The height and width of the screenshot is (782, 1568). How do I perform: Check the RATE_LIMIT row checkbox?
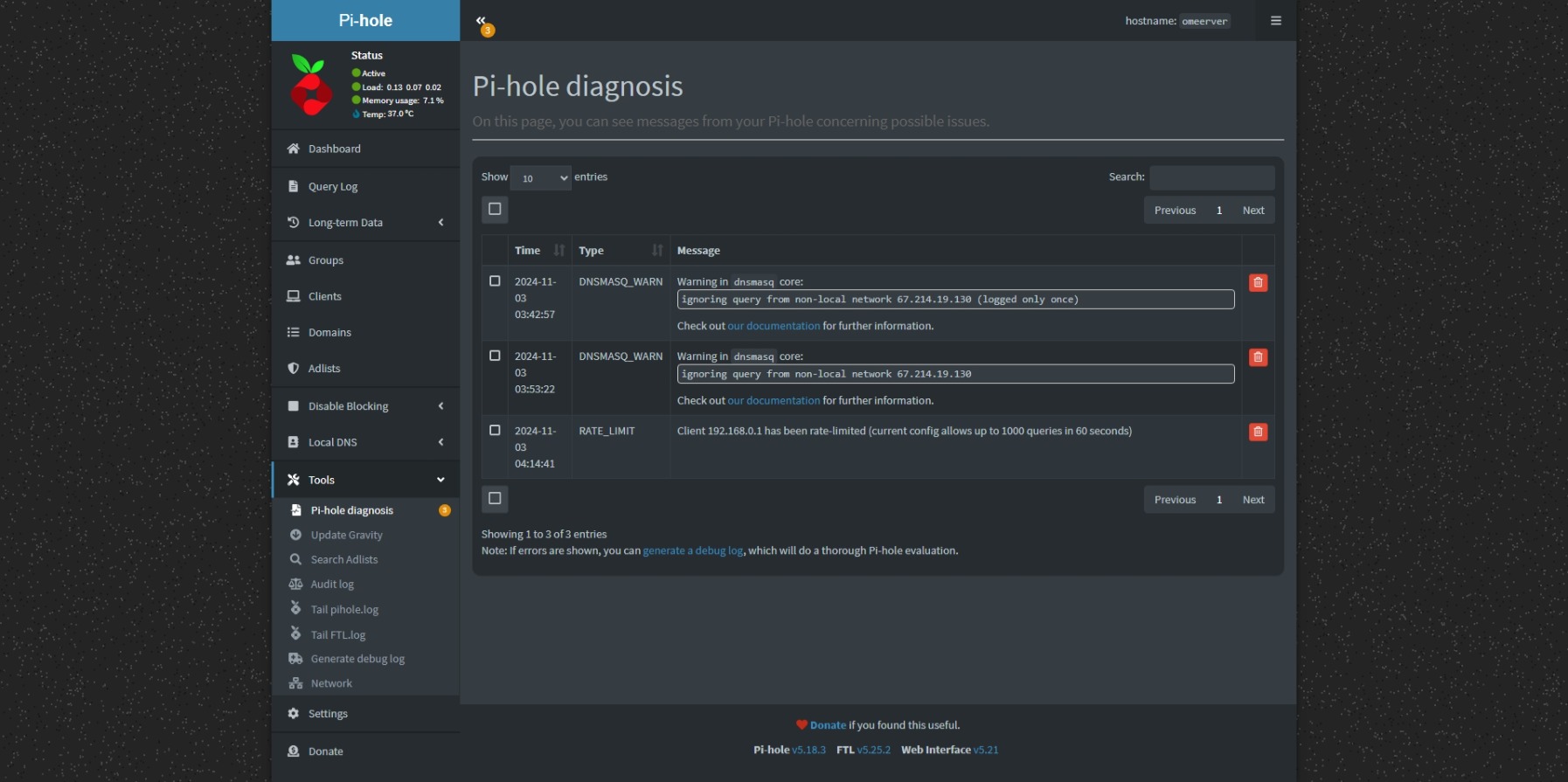[x=495, y=430]
